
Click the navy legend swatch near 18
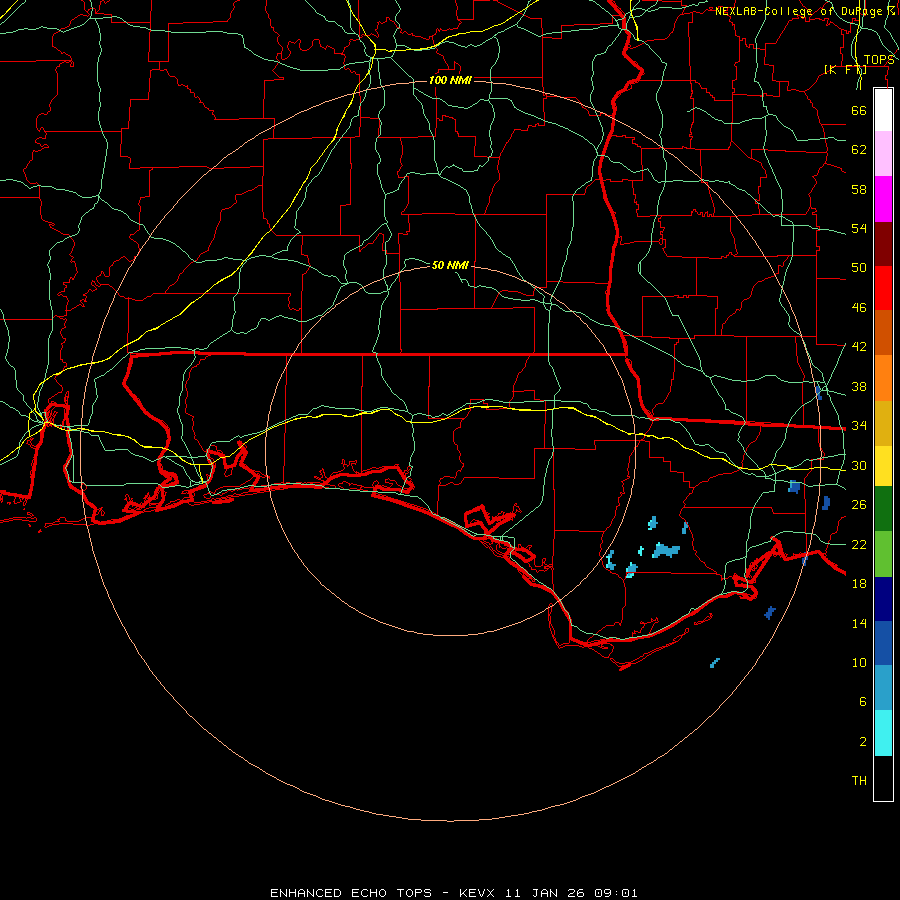pyautogui.click(x=883, y=599)
